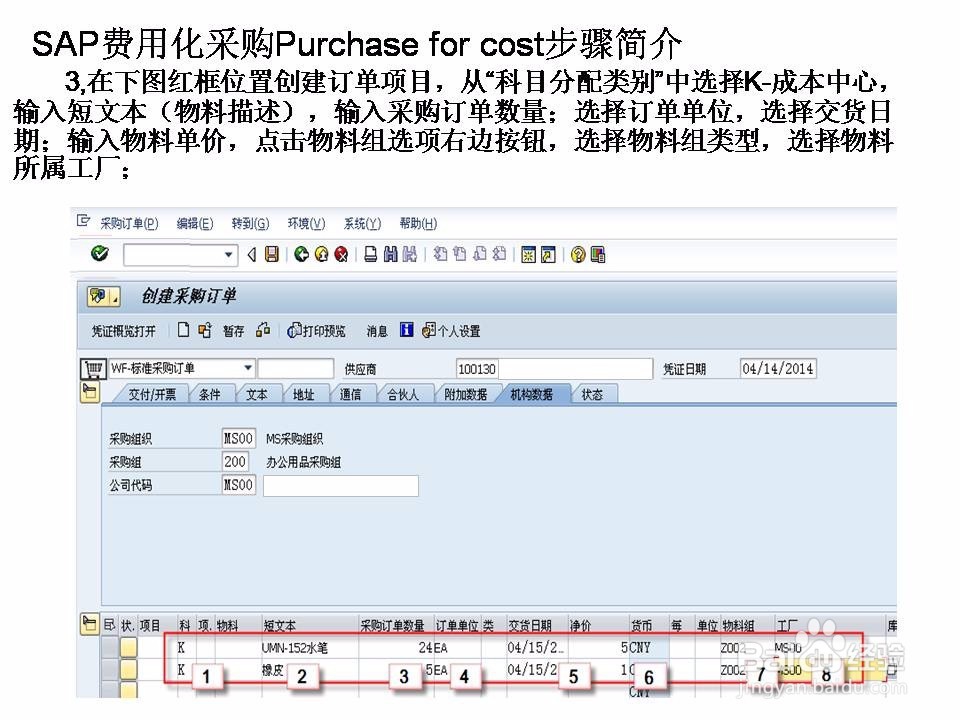
Task: Click the blue information i icon
Action: click(x=407, y=330)
